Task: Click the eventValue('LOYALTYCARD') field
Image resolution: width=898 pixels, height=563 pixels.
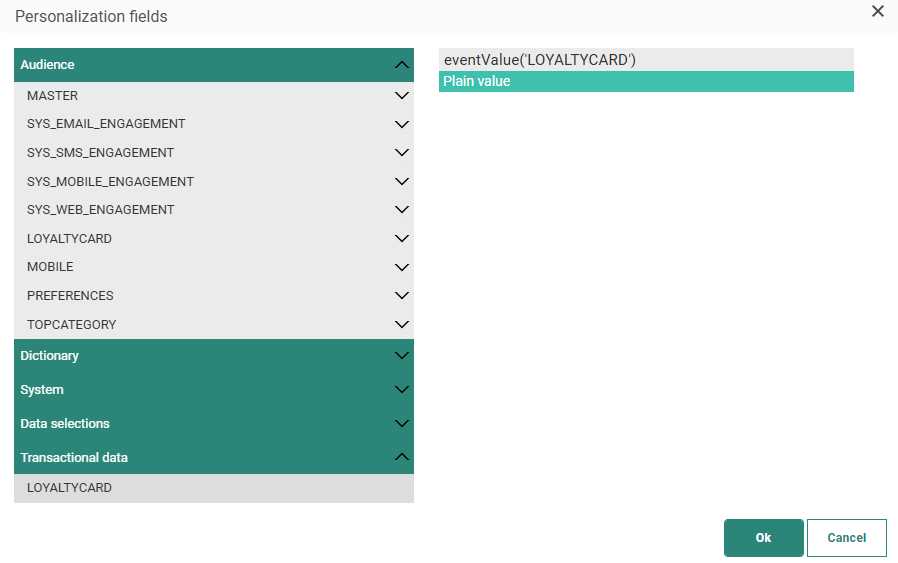Action: click(645, 60)
